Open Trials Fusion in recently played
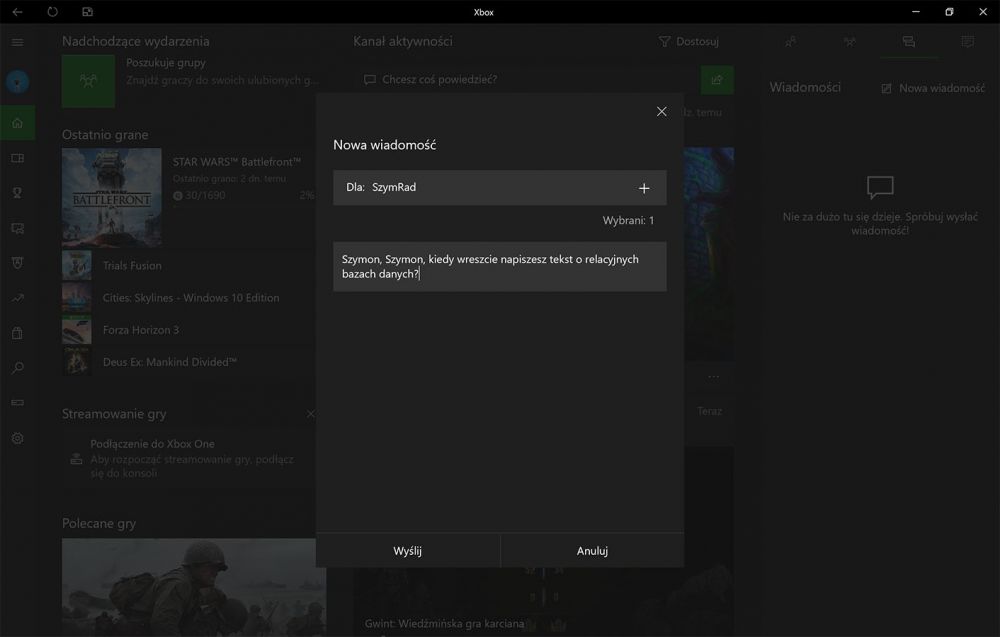This screenshot has width=1000, height=637. click(x=132, y=266)
